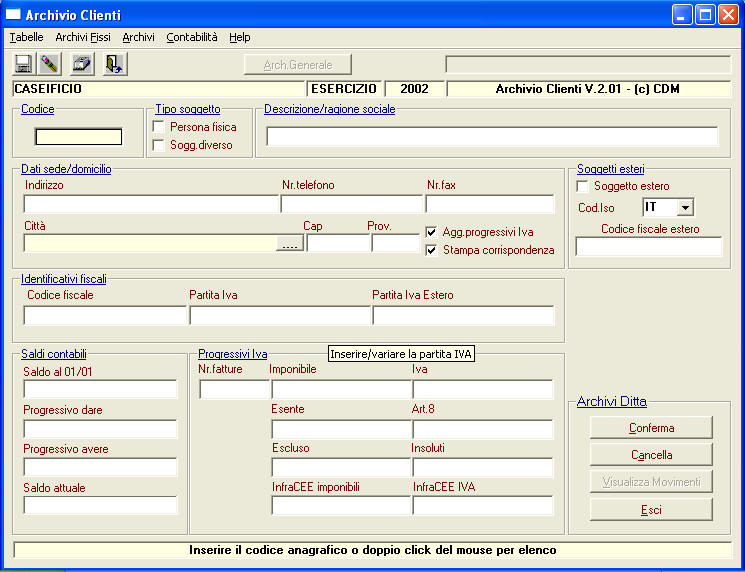Check the Sogg.diverso checkbox
The image size is (745, 572).
pyautogui.click(x=158, y=145)
